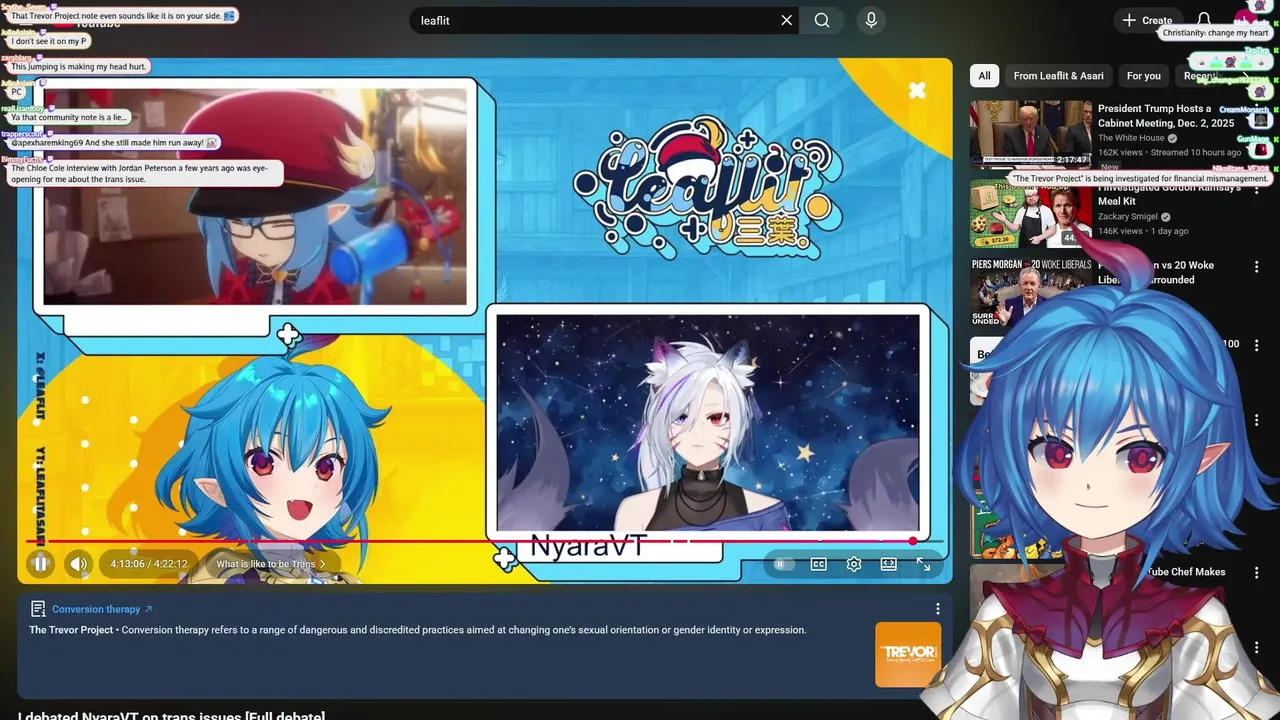
Task: Enter fullscreen mode in the player
Action: [923, 564]
